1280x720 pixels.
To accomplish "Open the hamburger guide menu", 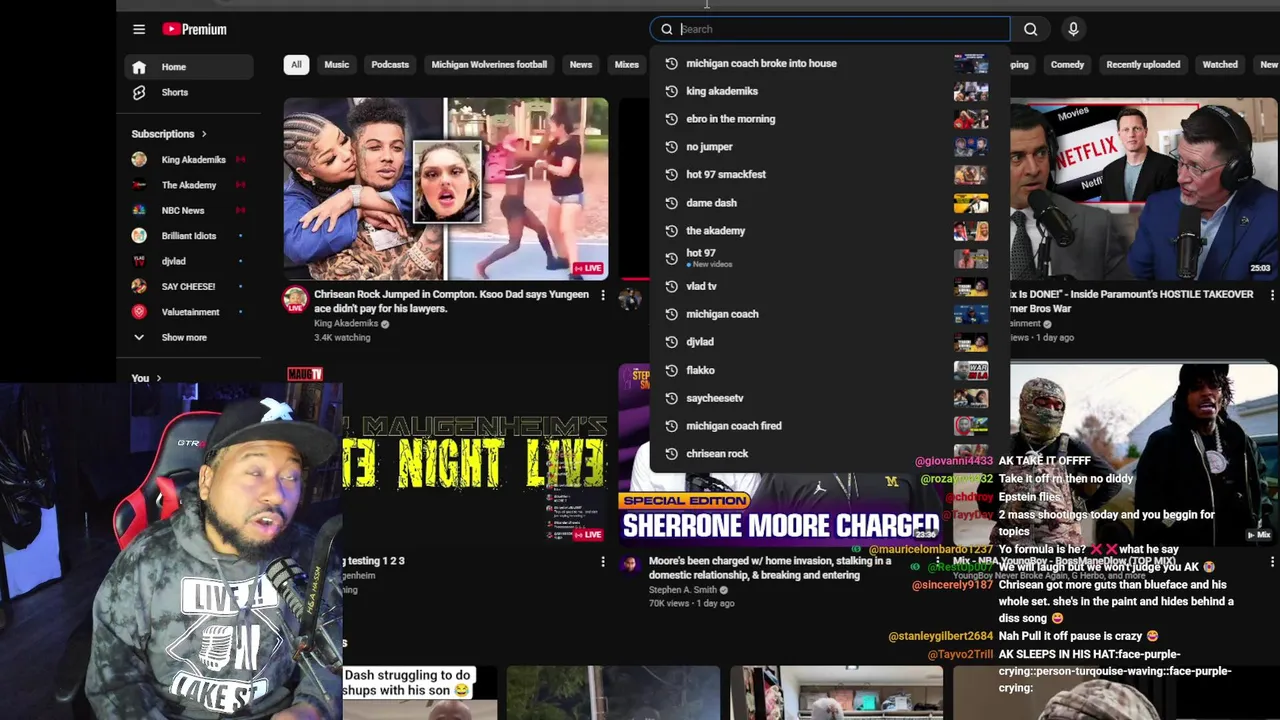I will (x=139, y=29).
